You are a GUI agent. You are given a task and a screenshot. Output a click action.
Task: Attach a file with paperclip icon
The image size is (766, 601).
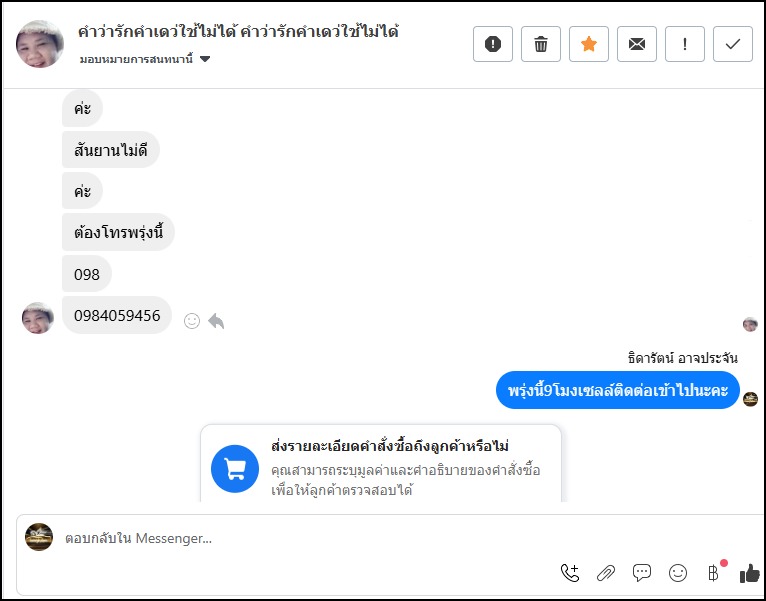(x=606, y=573)
